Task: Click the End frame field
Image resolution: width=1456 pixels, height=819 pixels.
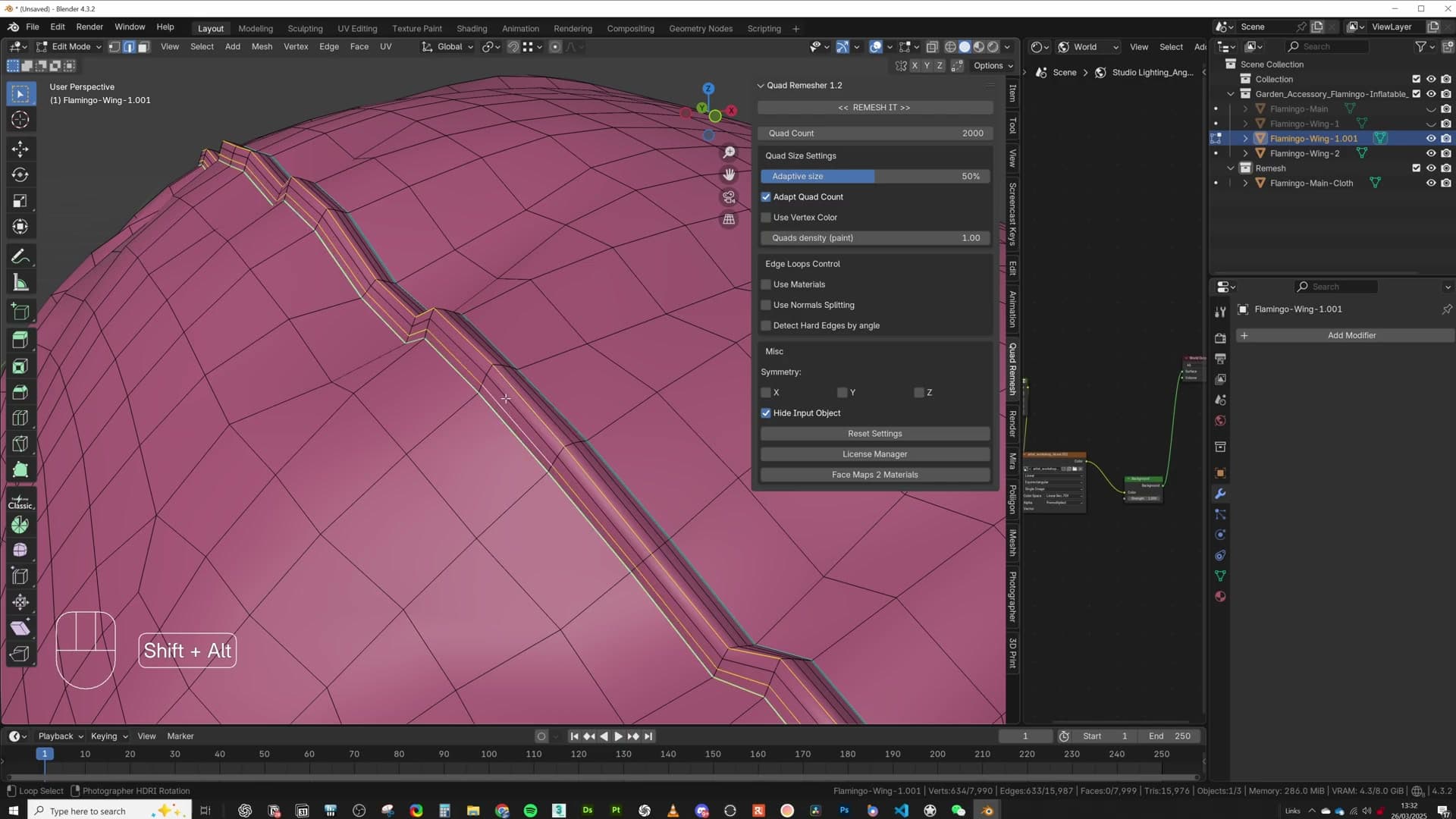Action: (x=1170, y=736)
